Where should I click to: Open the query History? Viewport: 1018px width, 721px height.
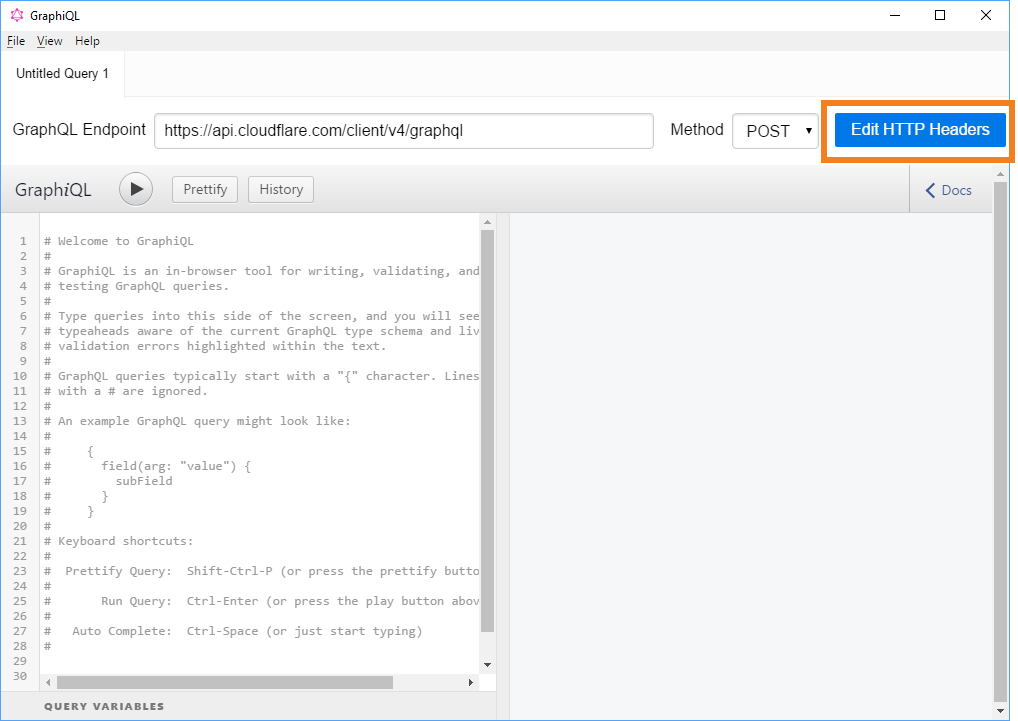pos(280,188)
